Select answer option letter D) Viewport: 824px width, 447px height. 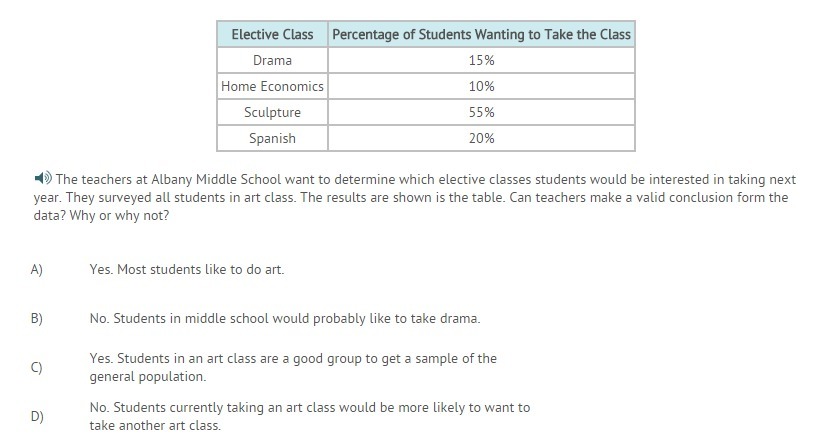37,416
